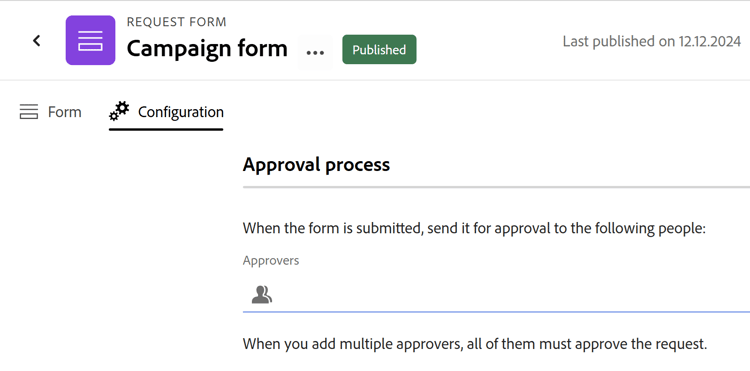Click the small Approvers field label
The image size is (750, 371).
(x=271, y=261)
